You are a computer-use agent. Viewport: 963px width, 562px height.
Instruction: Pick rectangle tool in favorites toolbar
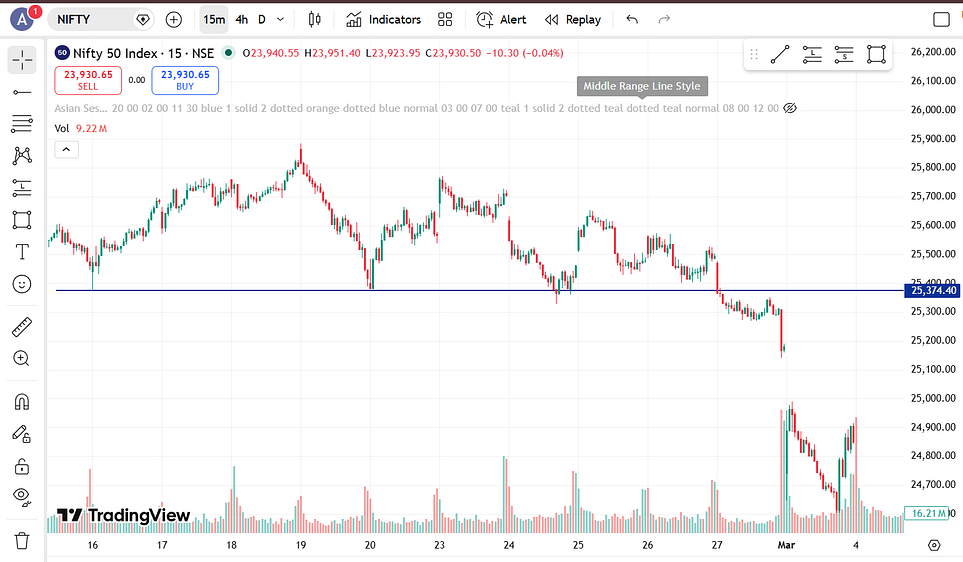pos(876,55)
